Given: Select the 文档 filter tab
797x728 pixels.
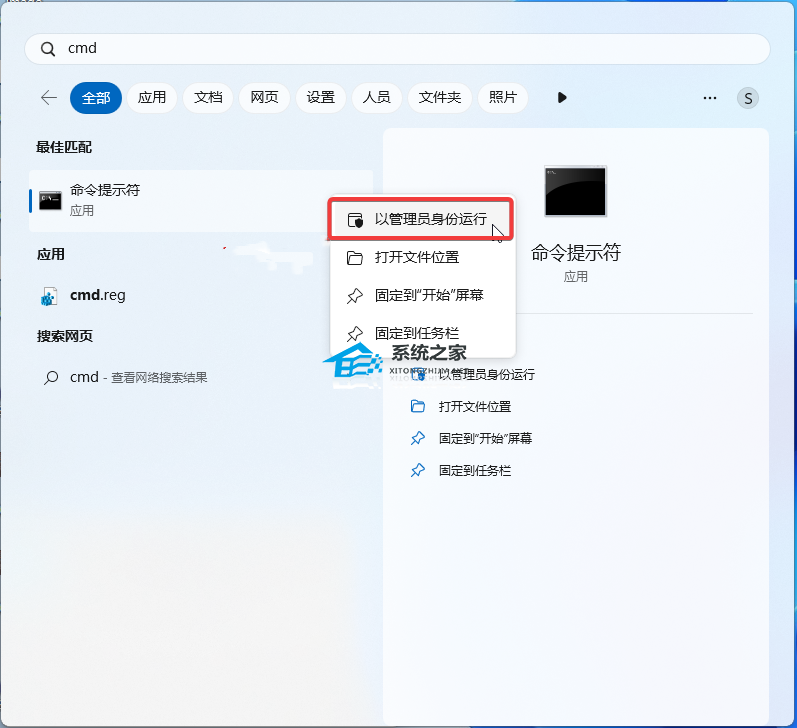Looking at the screenshot, I should coord(208,97).
